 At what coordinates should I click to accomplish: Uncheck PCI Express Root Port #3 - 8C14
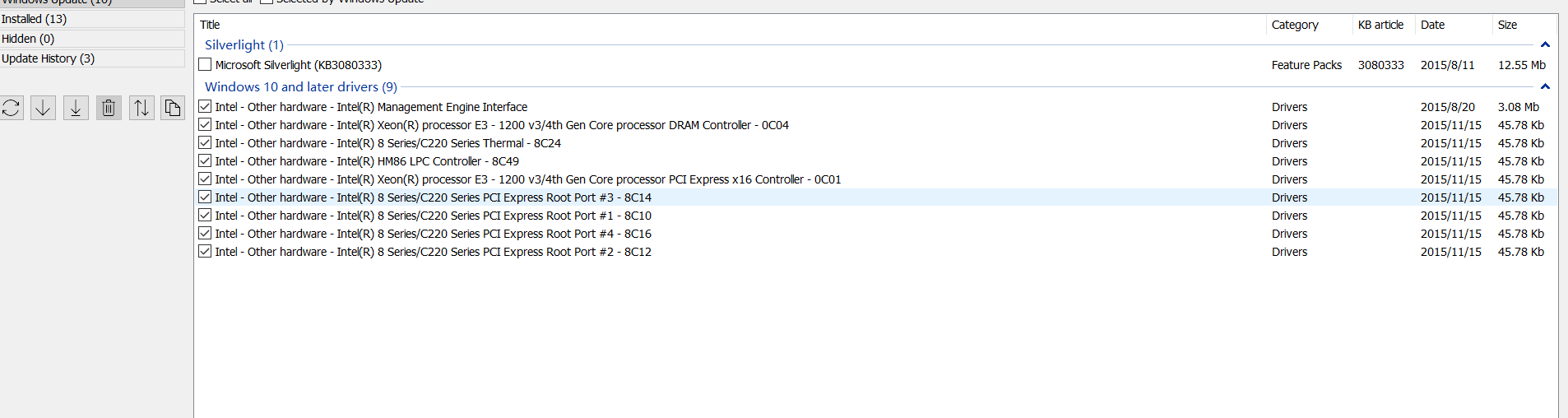205,197
